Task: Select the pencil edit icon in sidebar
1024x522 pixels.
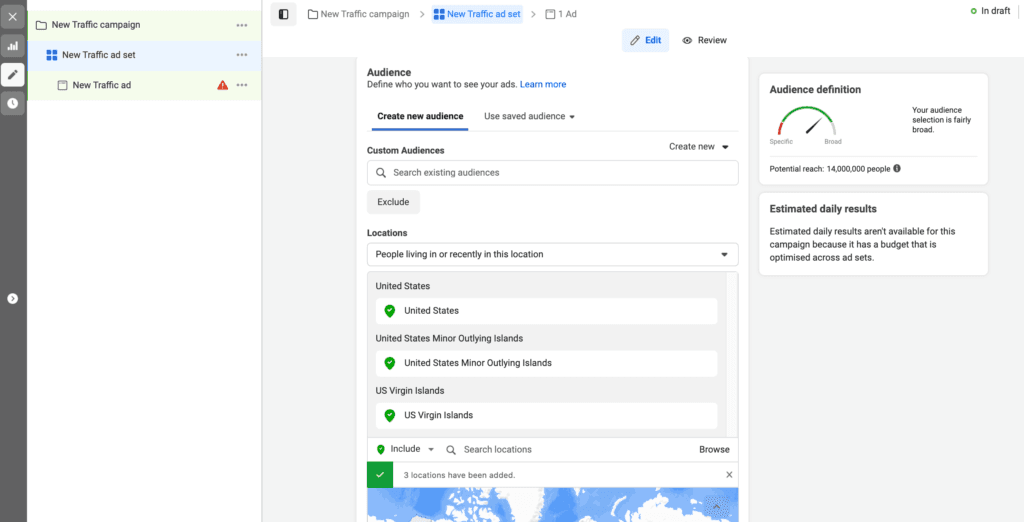Action: [x=12, y=74]
